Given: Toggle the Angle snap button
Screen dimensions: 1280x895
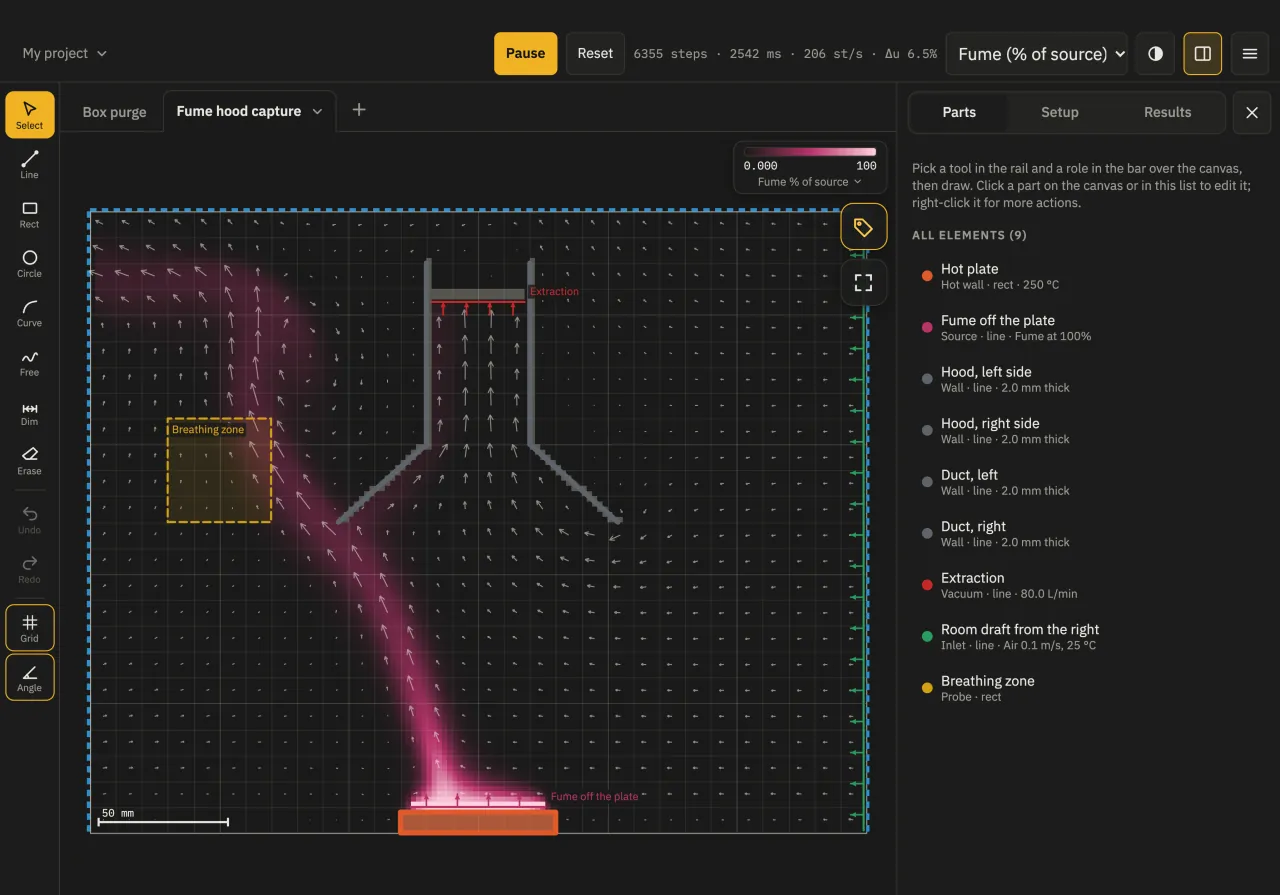Looking at the screenshot, I should point(29,677).
